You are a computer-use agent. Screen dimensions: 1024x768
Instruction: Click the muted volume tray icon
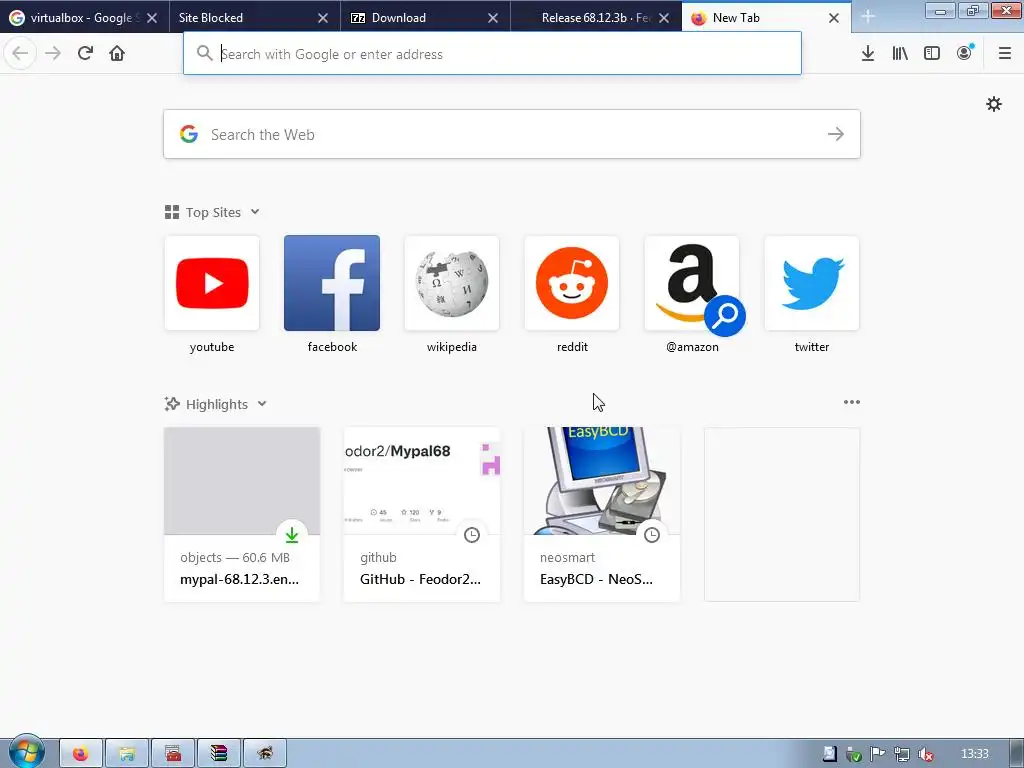[925, 754]
